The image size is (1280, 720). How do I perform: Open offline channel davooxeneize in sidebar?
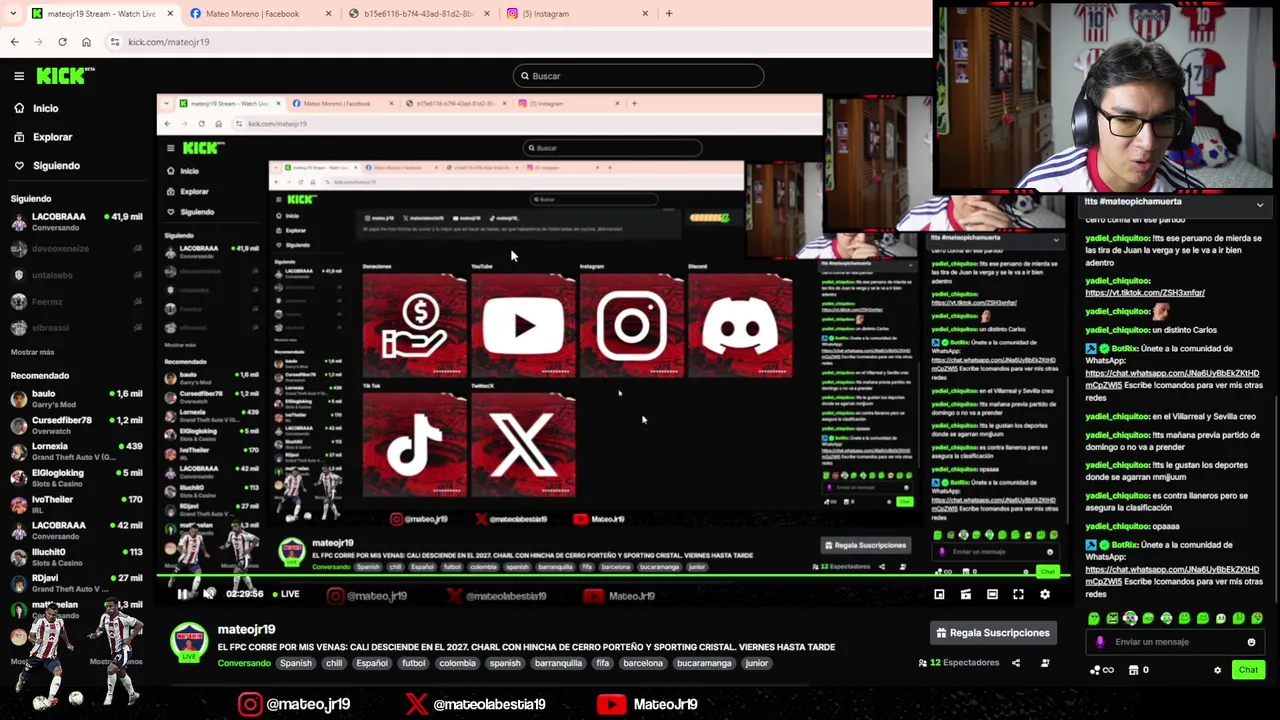[x=76, y=249]
